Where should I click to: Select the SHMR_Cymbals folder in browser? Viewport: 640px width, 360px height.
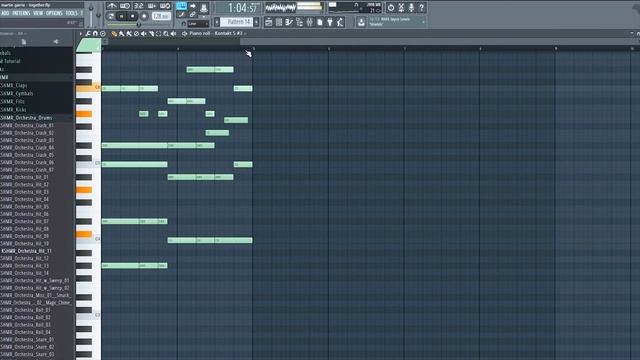(17, 93)
